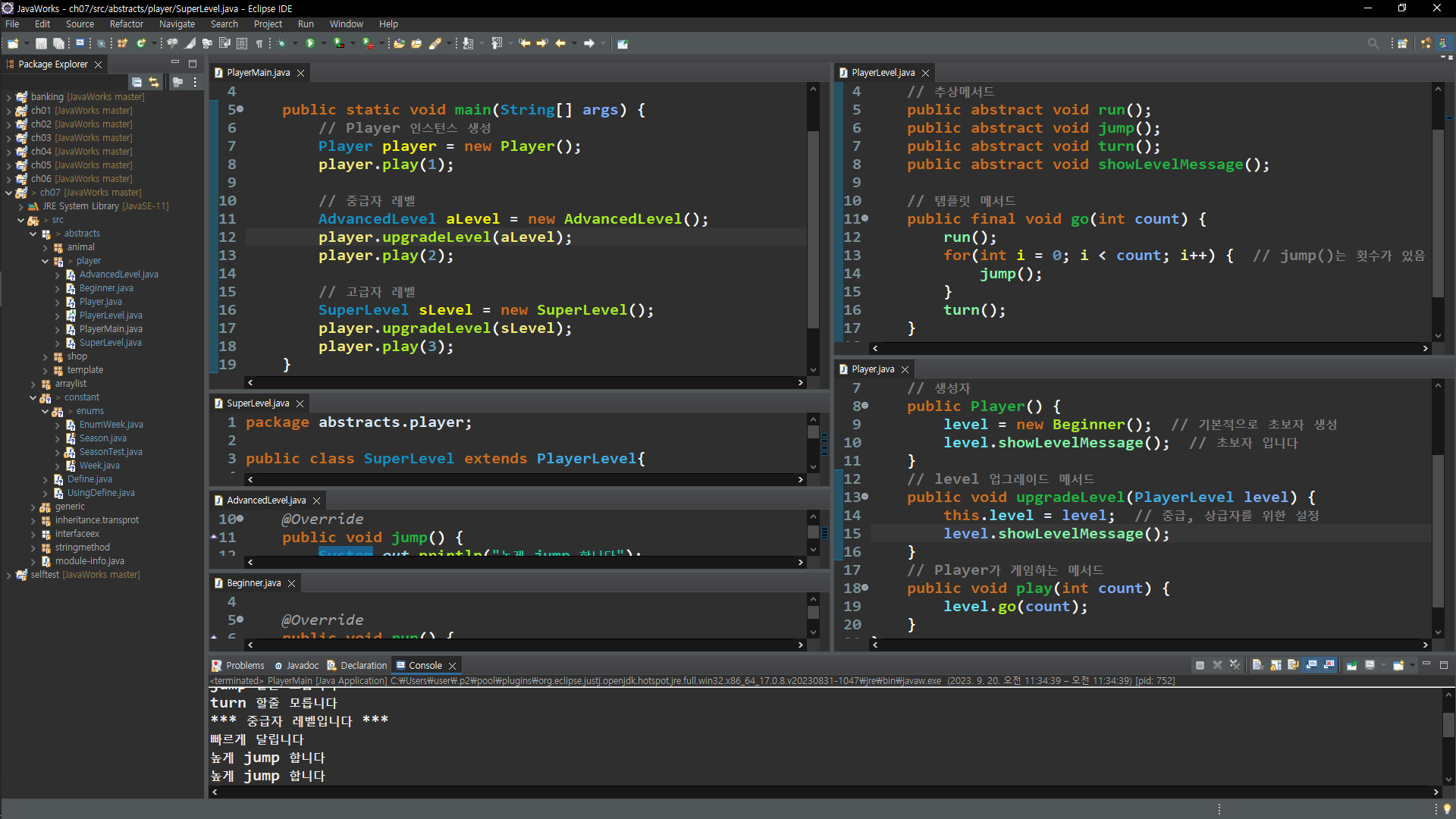Click the Save All toolbar icon

pos(58,44)
